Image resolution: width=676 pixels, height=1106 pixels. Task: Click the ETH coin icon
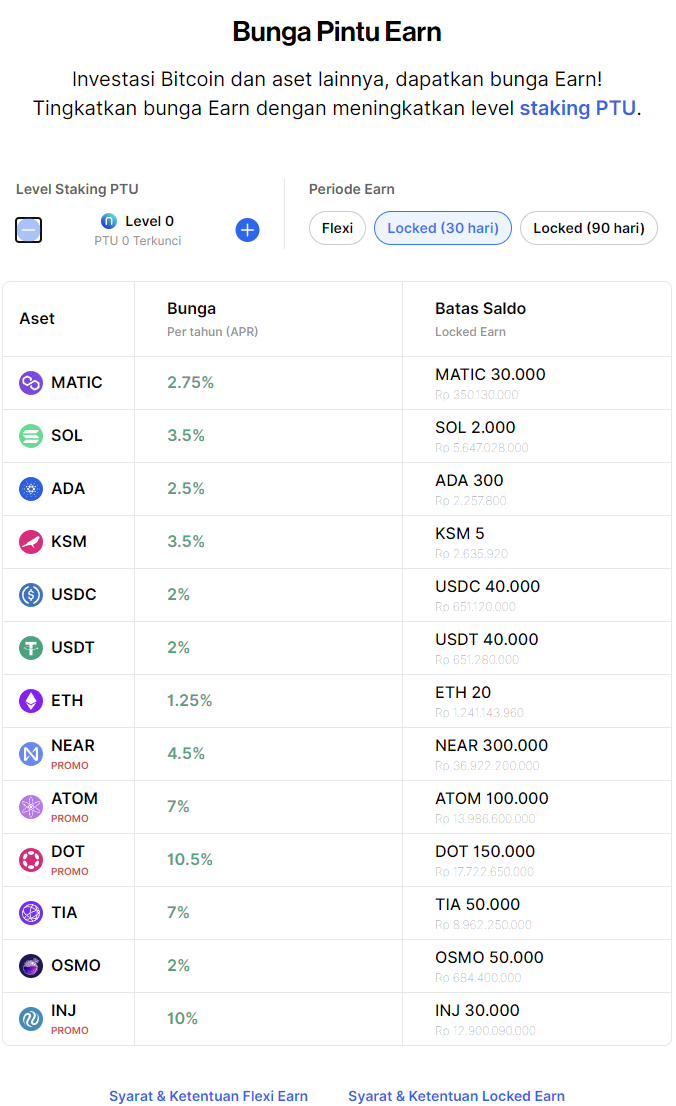click(x=30, y=700)
